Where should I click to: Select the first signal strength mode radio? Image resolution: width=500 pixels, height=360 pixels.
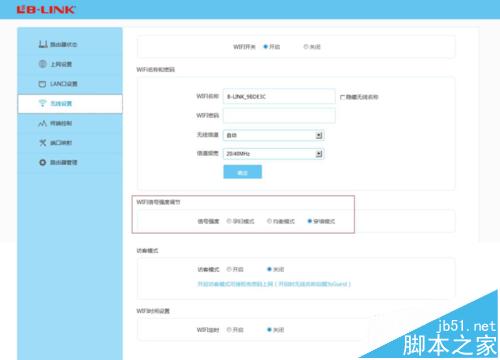pos(229,221)
